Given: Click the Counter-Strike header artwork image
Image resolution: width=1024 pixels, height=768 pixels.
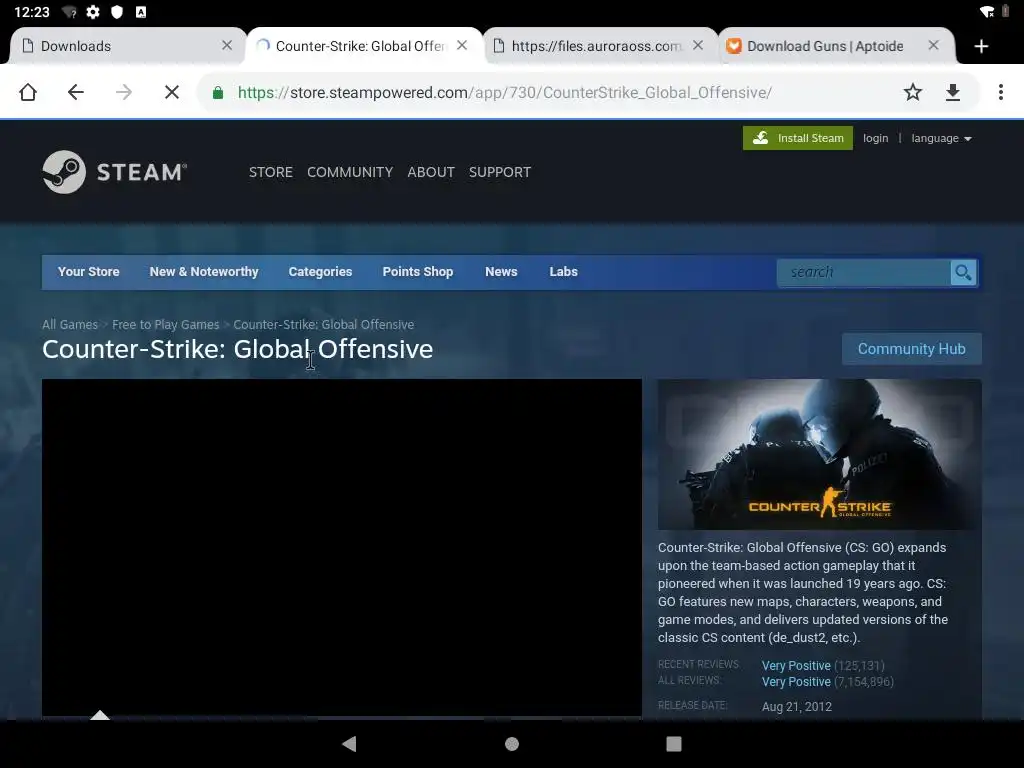Looking at the screenshot, I should 819,455.
